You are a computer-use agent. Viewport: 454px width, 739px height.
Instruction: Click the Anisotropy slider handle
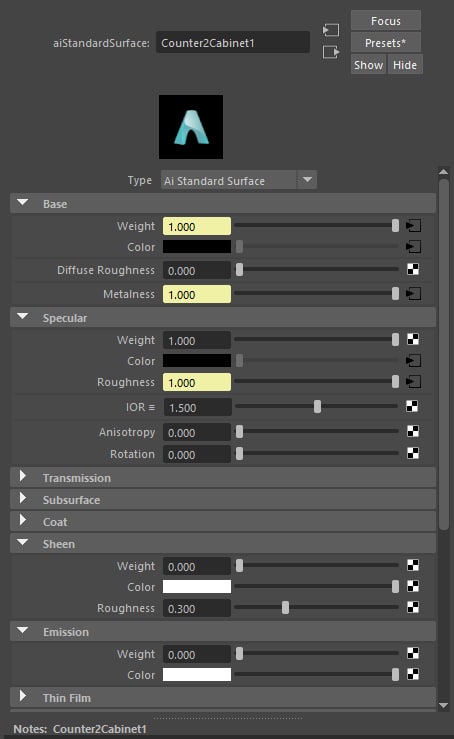pyautogui.click(x=239, y=431)
